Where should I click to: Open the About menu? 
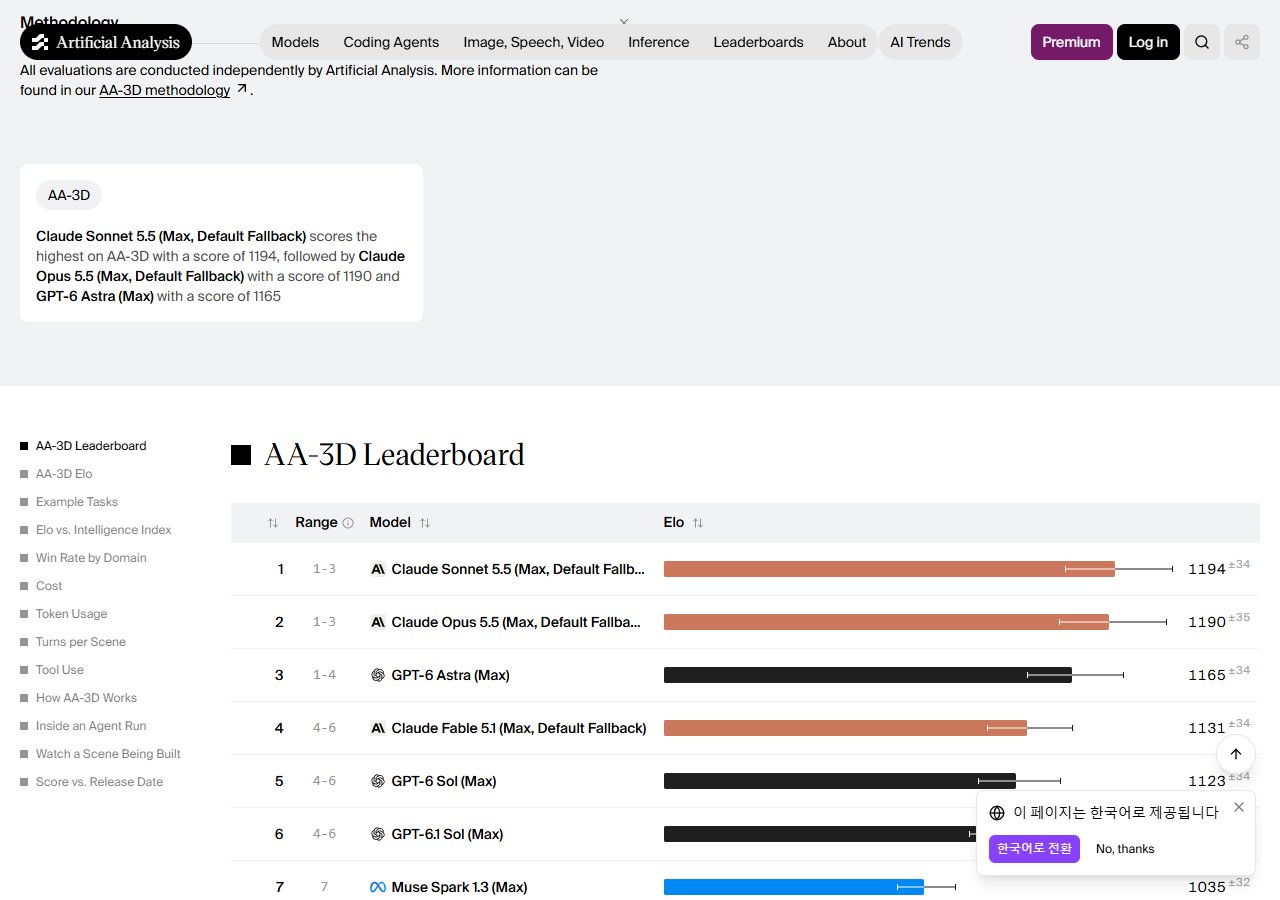847,42
